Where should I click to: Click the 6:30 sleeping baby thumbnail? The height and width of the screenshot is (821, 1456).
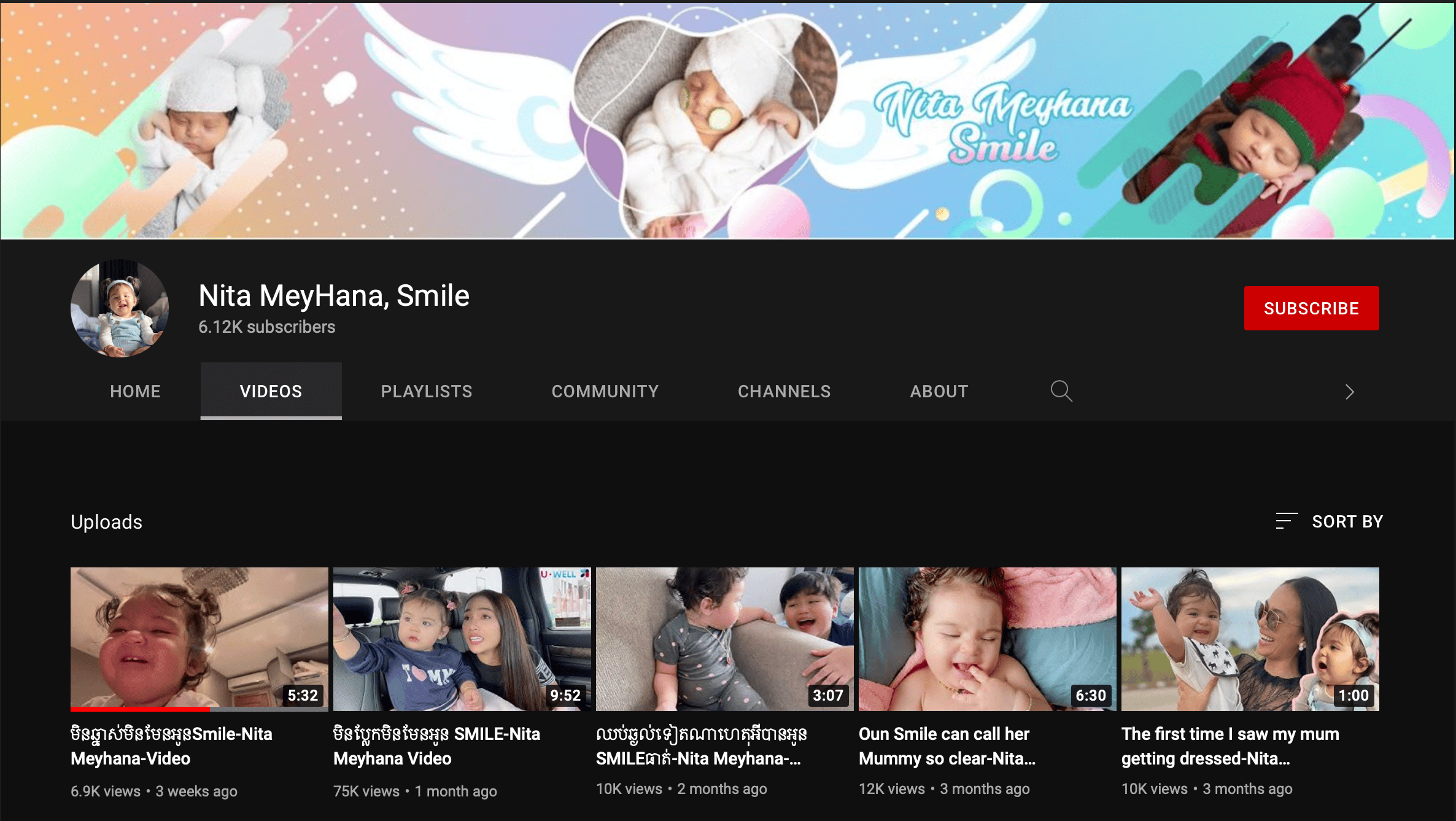pos(987,639)
